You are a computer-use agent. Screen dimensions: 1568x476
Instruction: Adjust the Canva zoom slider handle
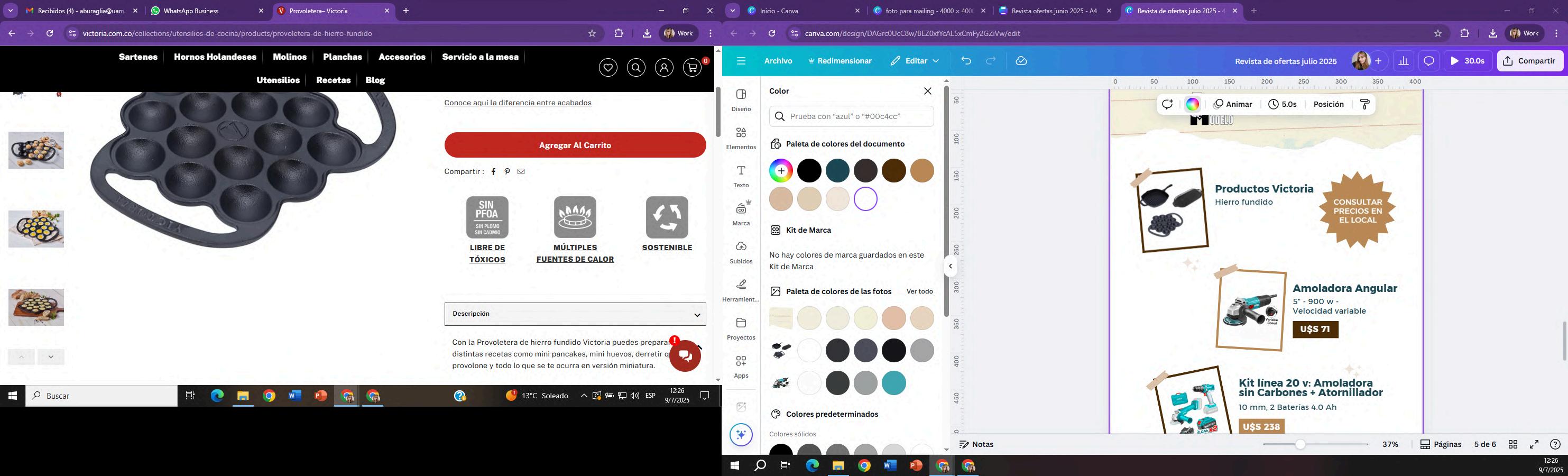click(x=1299, y=444)
